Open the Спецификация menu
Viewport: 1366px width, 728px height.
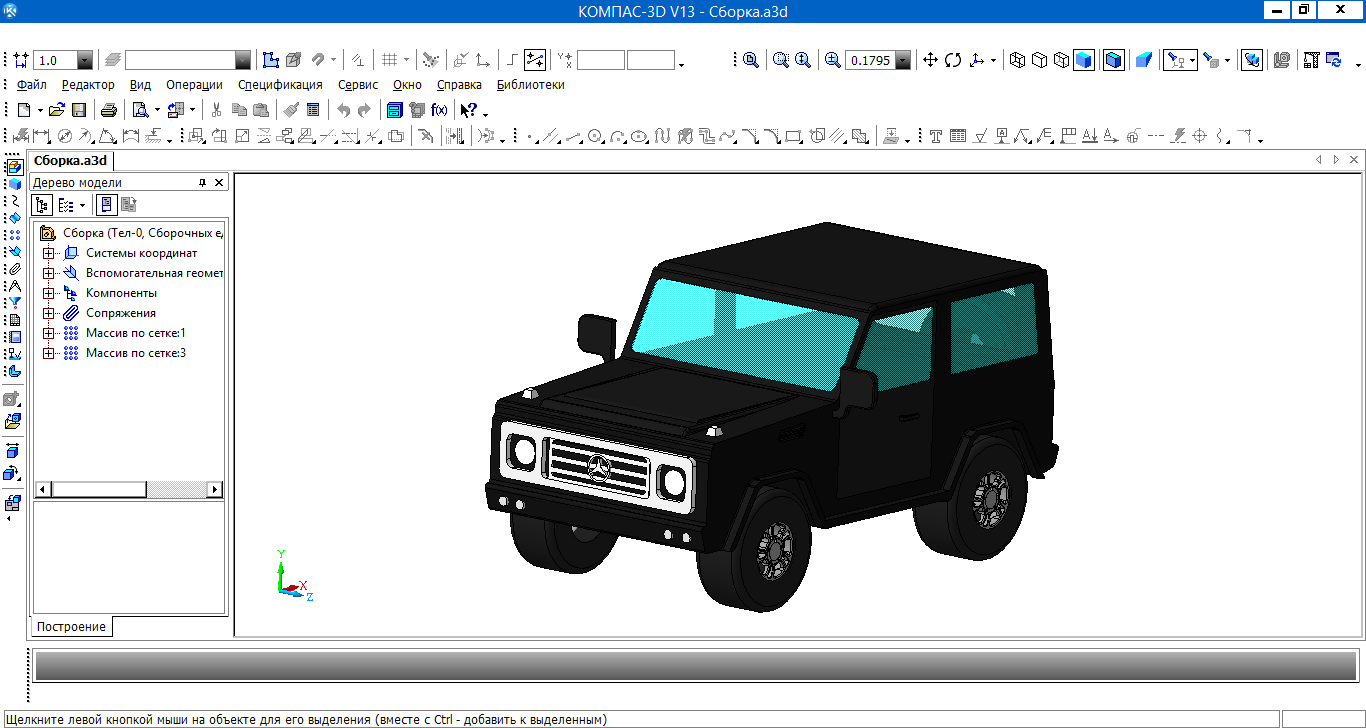click(280, 85)
